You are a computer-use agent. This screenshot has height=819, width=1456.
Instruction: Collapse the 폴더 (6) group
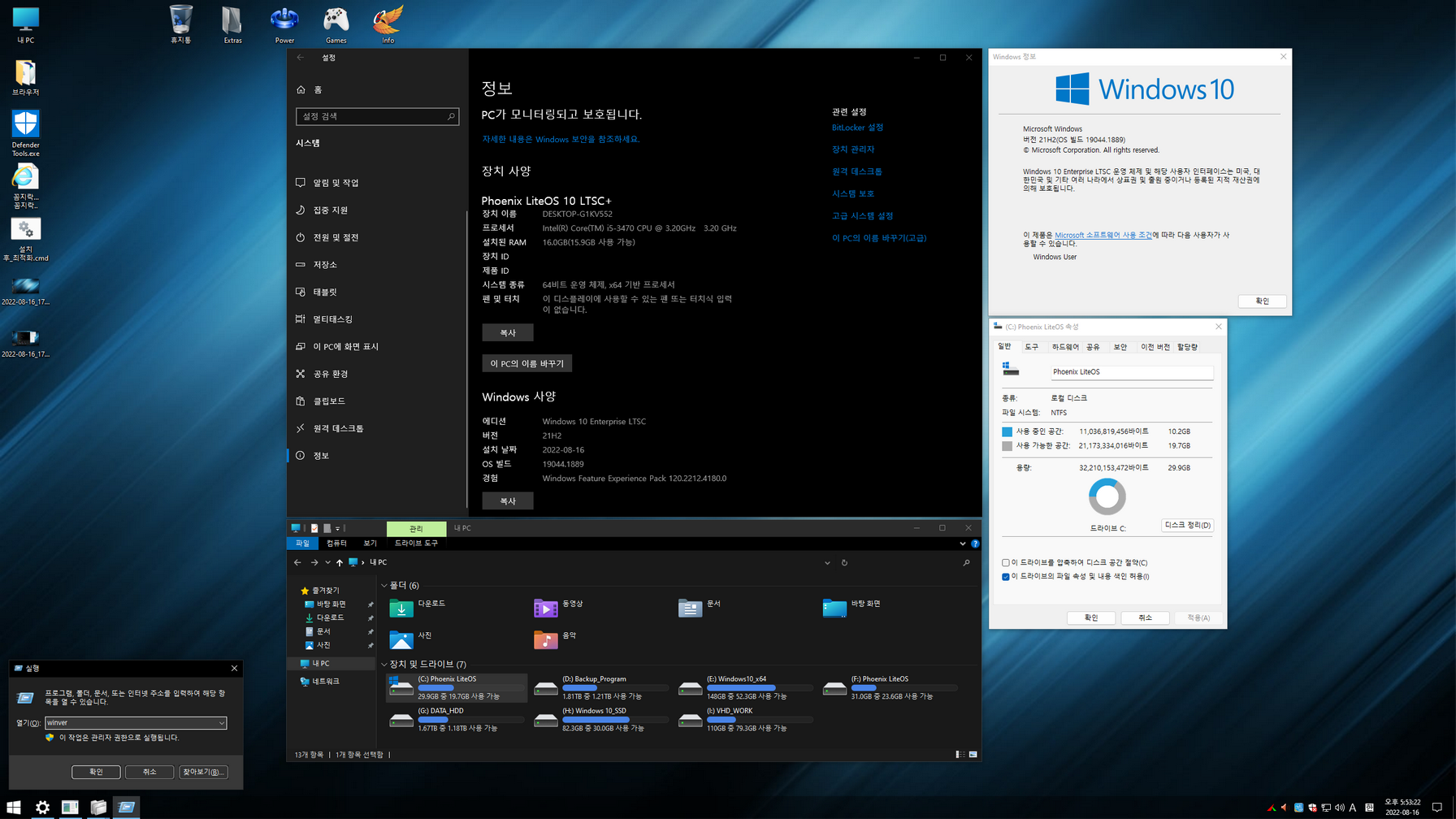click(384, 585)
